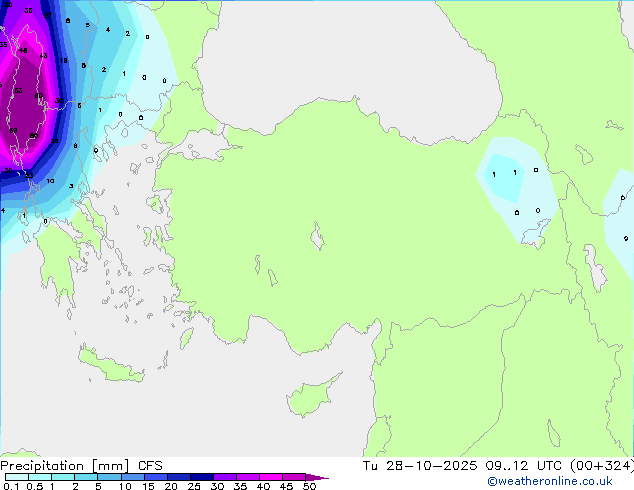The height and width of the screenshot is (490, 634).
Task: Click the island of Crete on the map
Action: 110,364
